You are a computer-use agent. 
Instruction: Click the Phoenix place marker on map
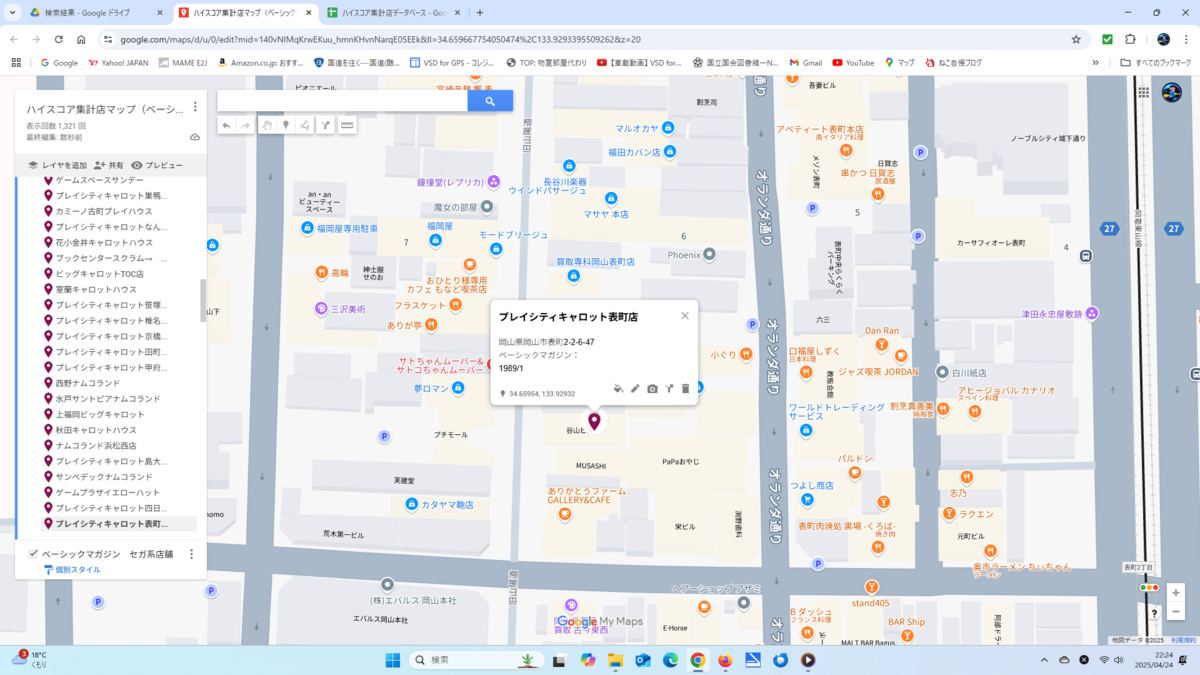709,254
